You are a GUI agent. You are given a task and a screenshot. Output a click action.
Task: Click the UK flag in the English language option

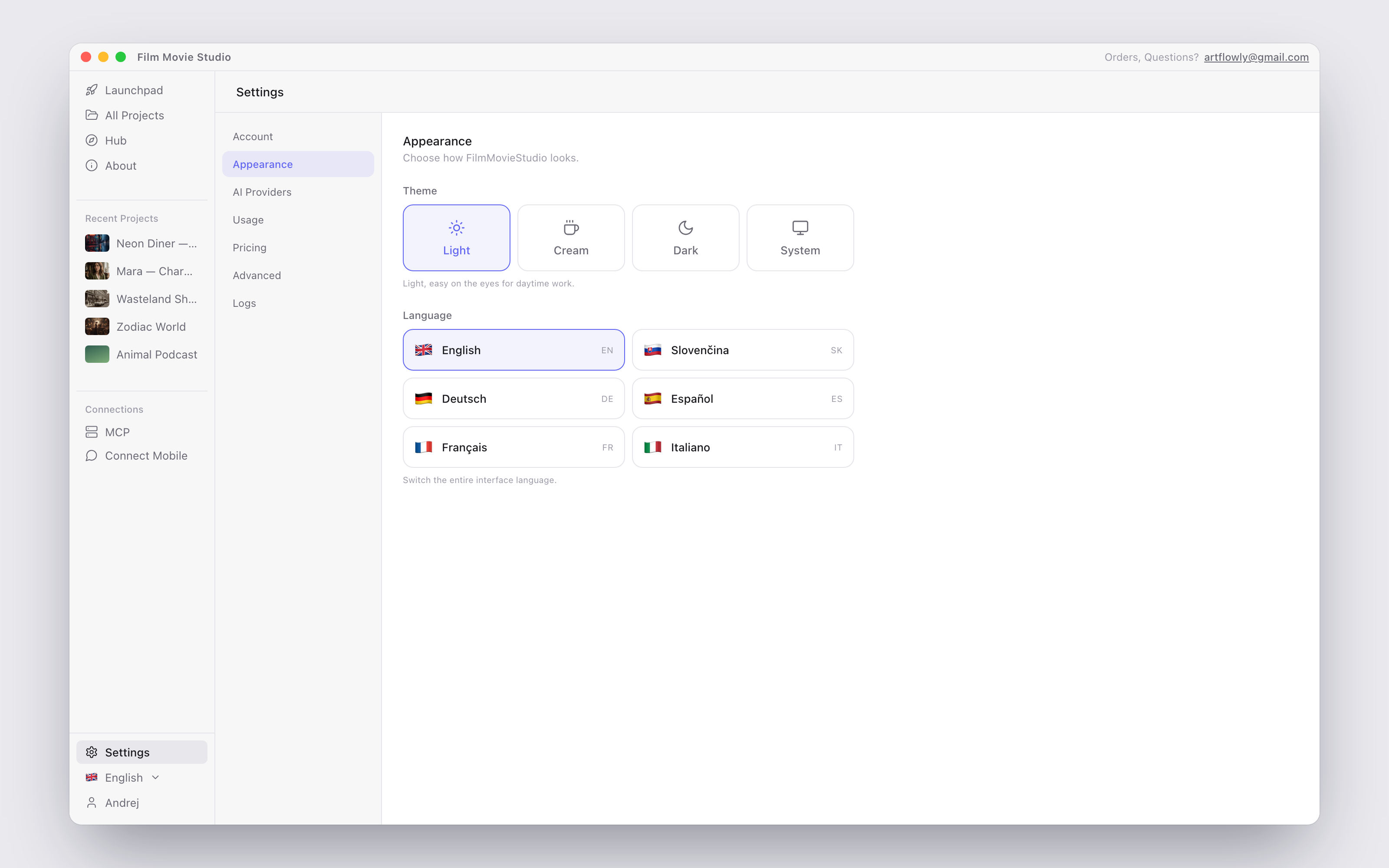[424, 350]
